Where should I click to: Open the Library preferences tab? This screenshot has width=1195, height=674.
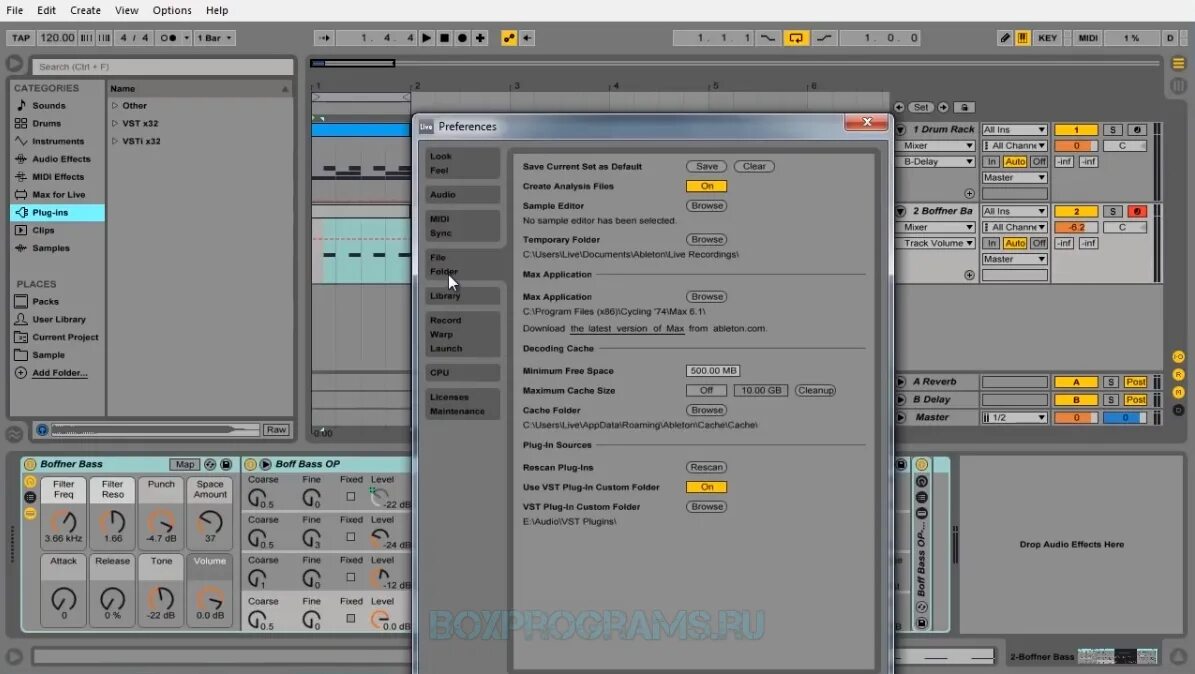pyautogui.click(x=462, y=296)
